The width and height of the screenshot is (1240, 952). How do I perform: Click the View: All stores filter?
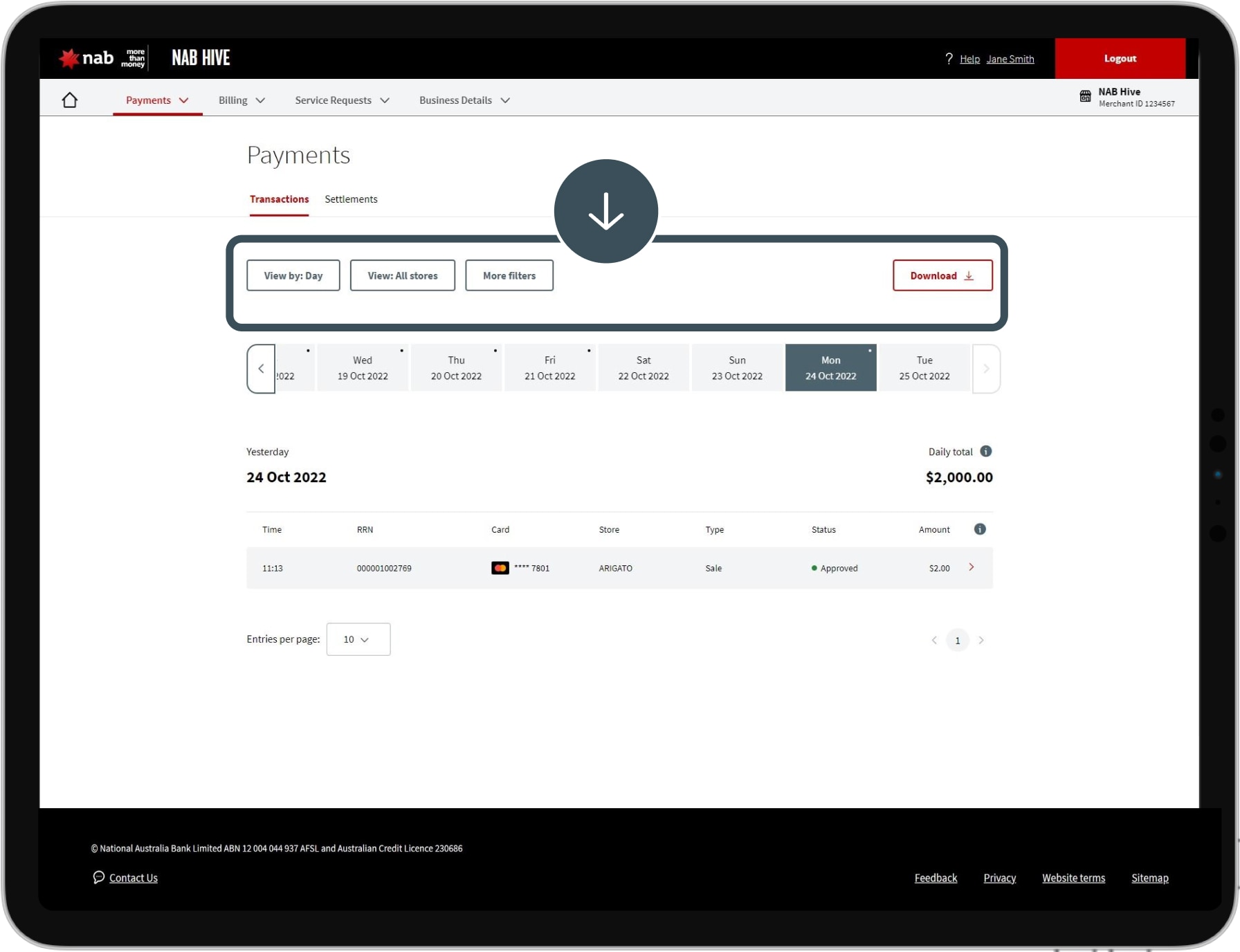click(402, 275)
